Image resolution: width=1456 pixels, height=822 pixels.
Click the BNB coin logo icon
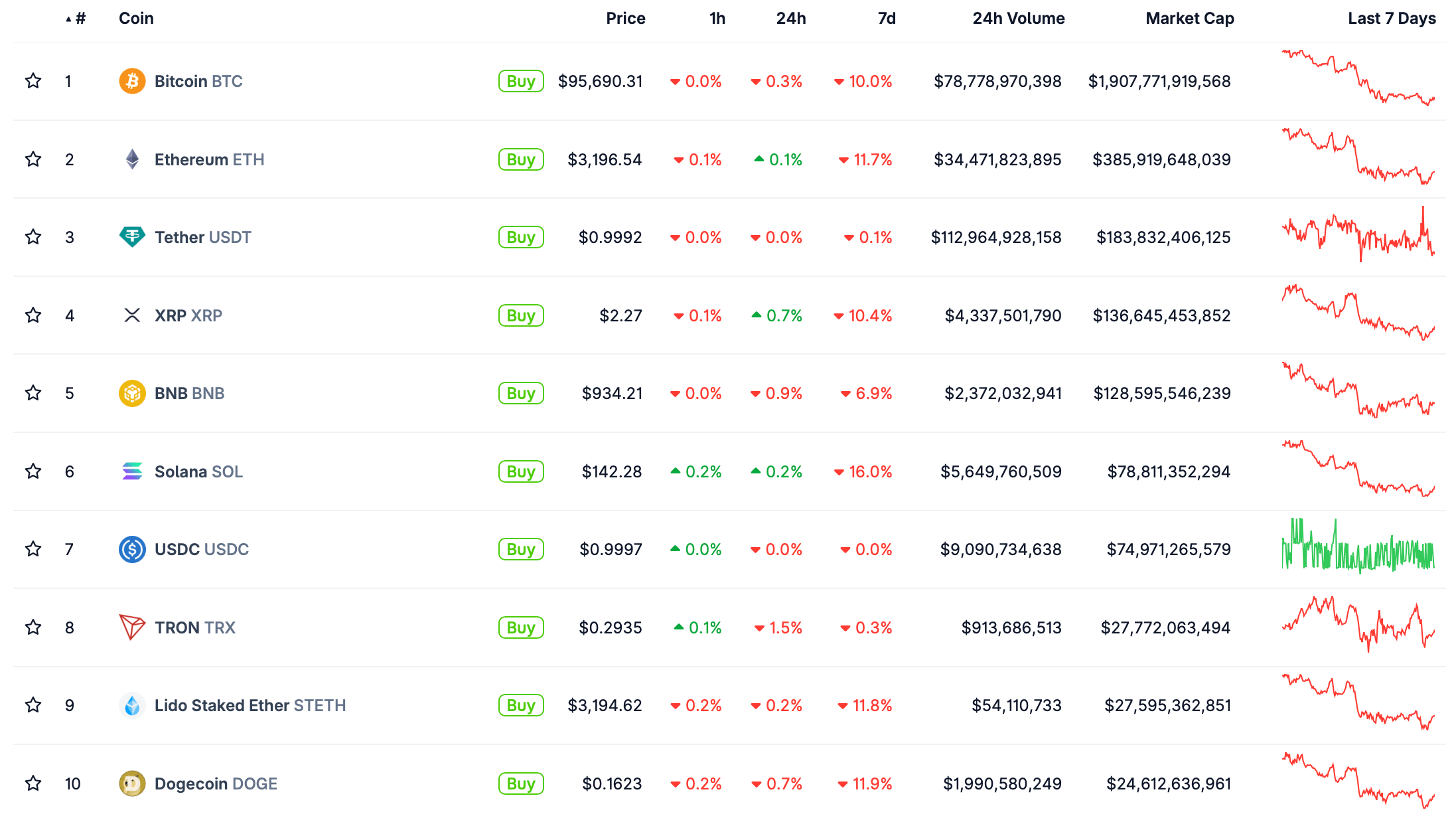pyautogui.click(x=132, y=393)
